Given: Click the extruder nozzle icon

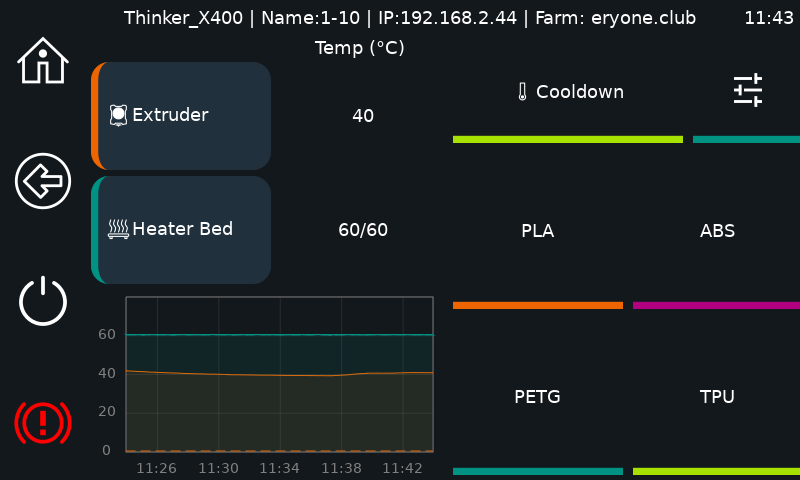Looking at the screenshot, I should [x=118, y=115].
